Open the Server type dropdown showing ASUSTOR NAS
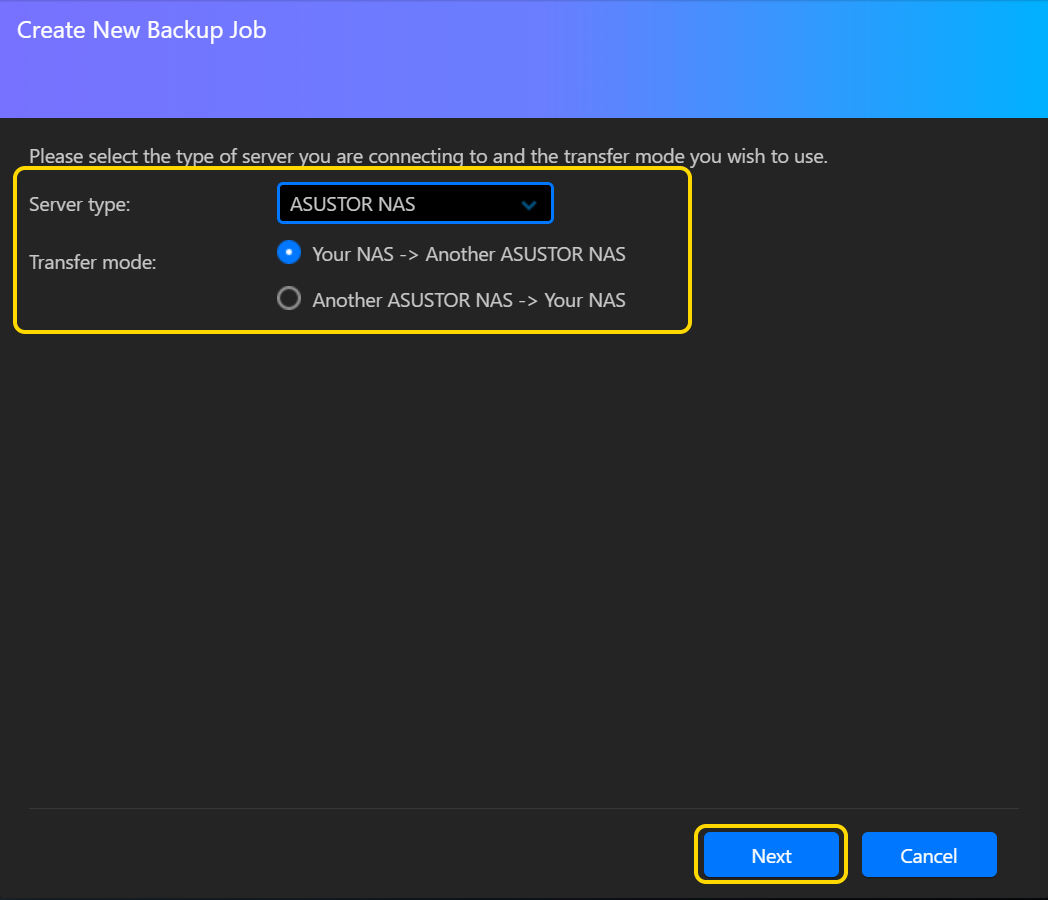 pyautogui.click(x=415, y=203)
